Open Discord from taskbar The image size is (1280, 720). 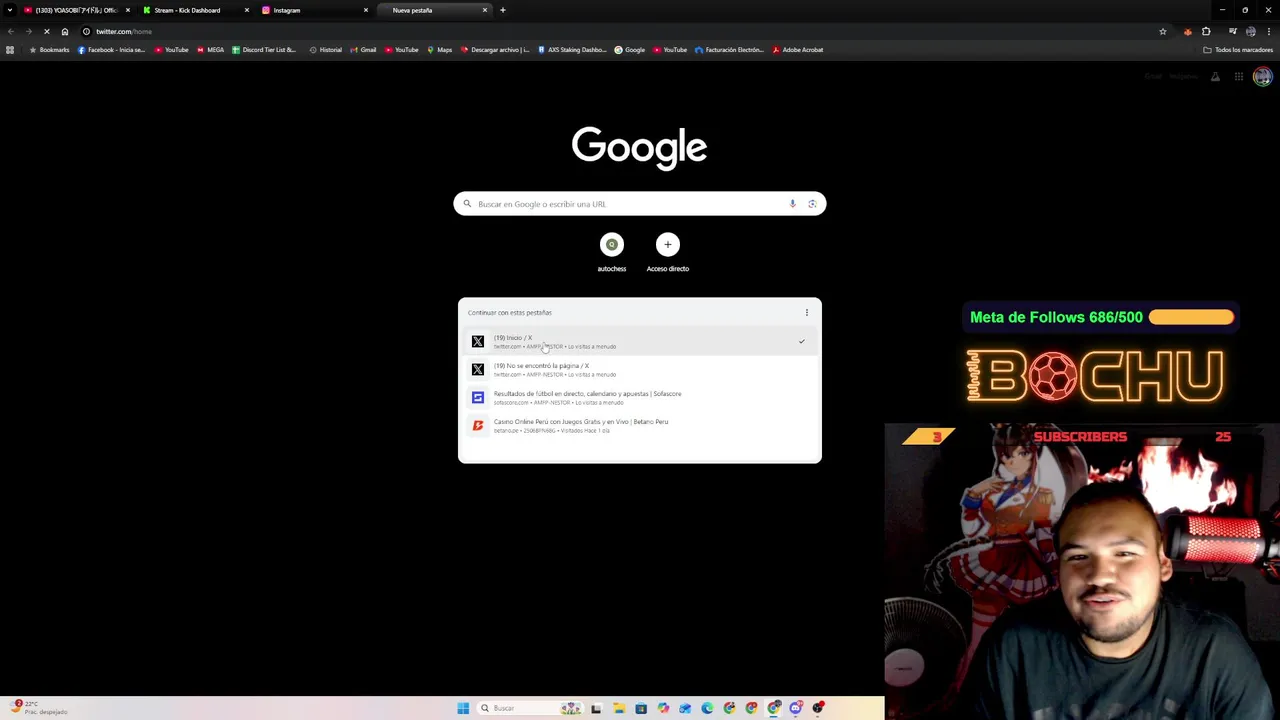click(x=796, y=708)
